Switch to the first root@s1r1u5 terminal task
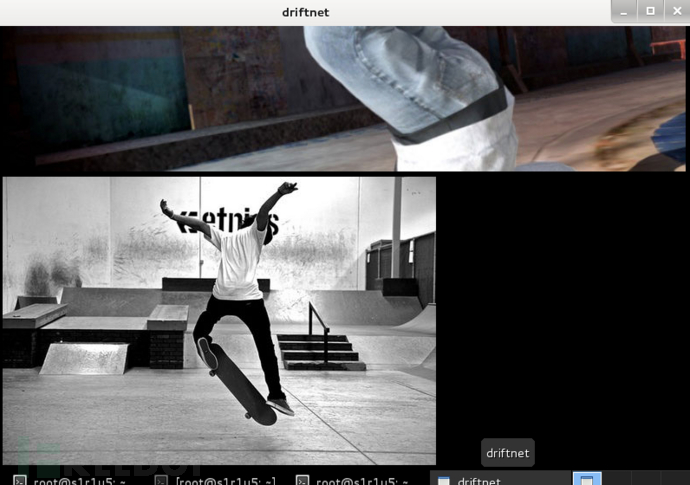Screen dimensions: 690x485 pos(70,480)
